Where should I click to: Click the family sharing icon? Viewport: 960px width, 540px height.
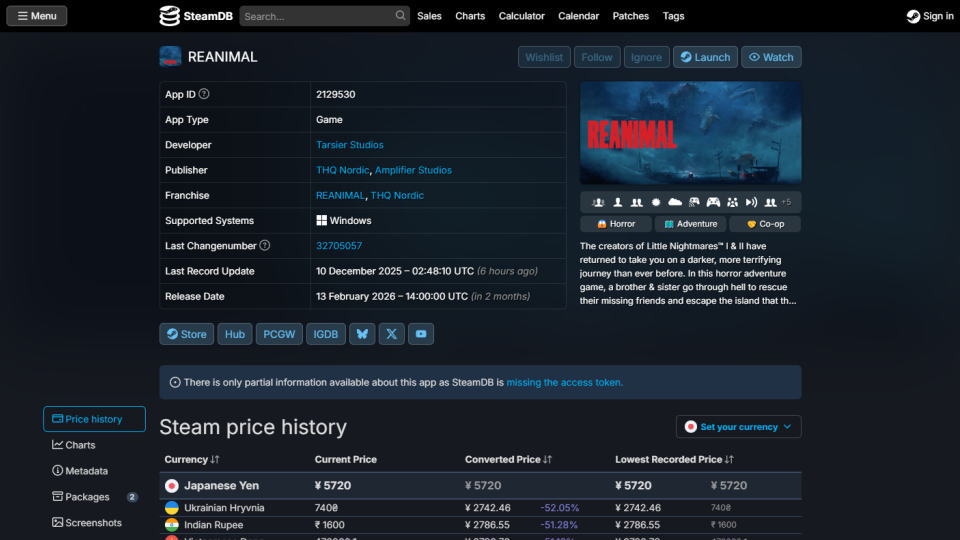732,202
